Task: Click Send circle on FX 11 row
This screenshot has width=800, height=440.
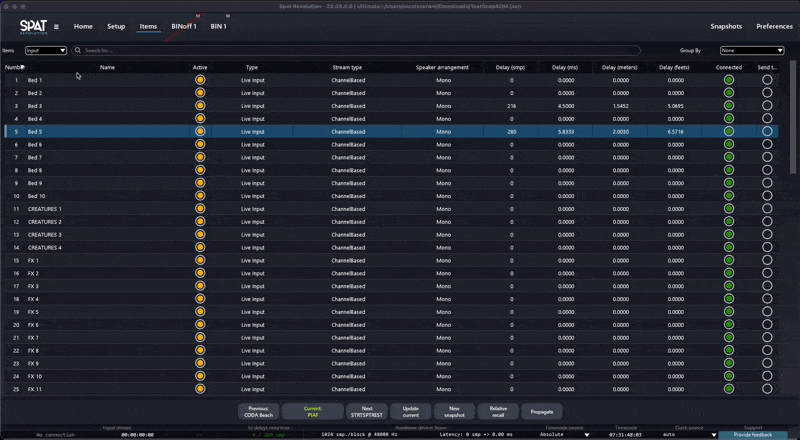Action: point(767,389)
